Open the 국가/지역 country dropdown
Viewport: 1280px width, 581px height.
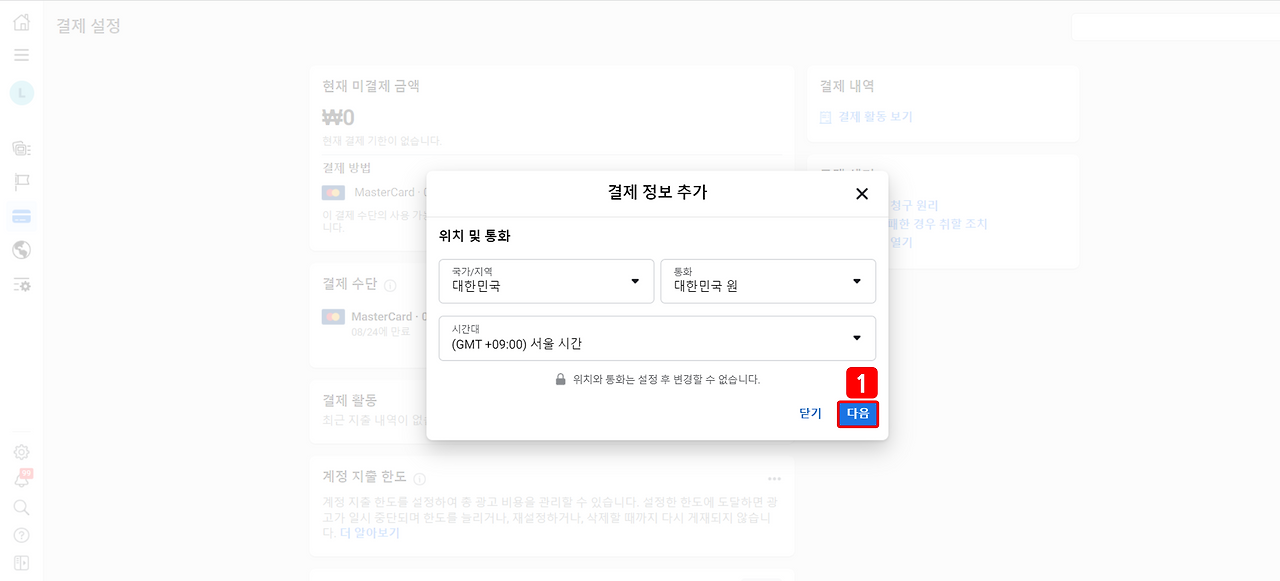pos(546,281)
